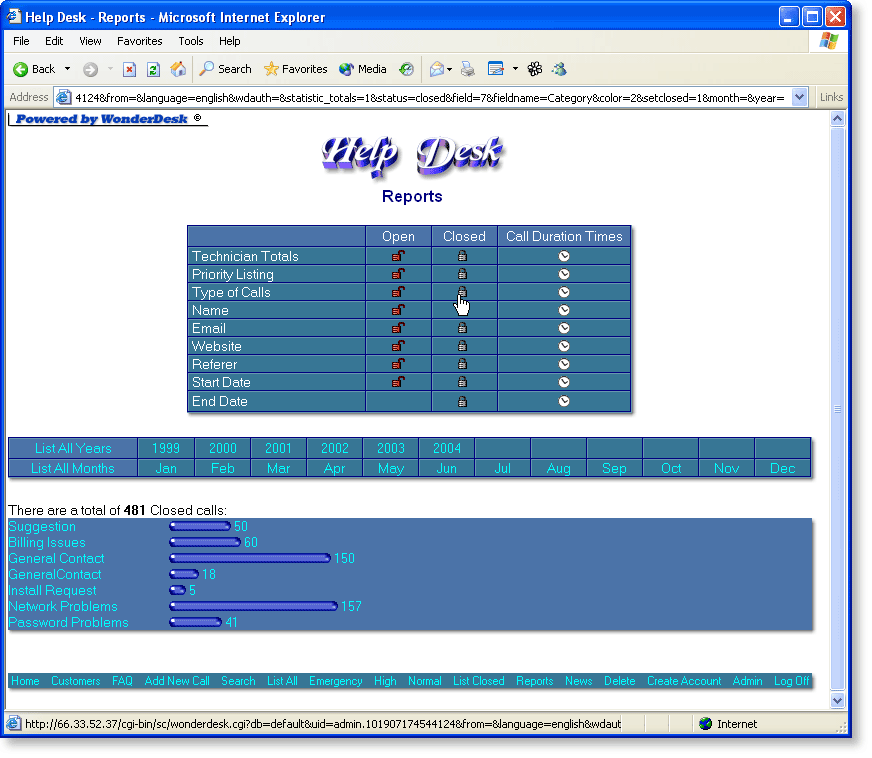
Task: Open the List Closed footer link
Action: tap(478, 681)
